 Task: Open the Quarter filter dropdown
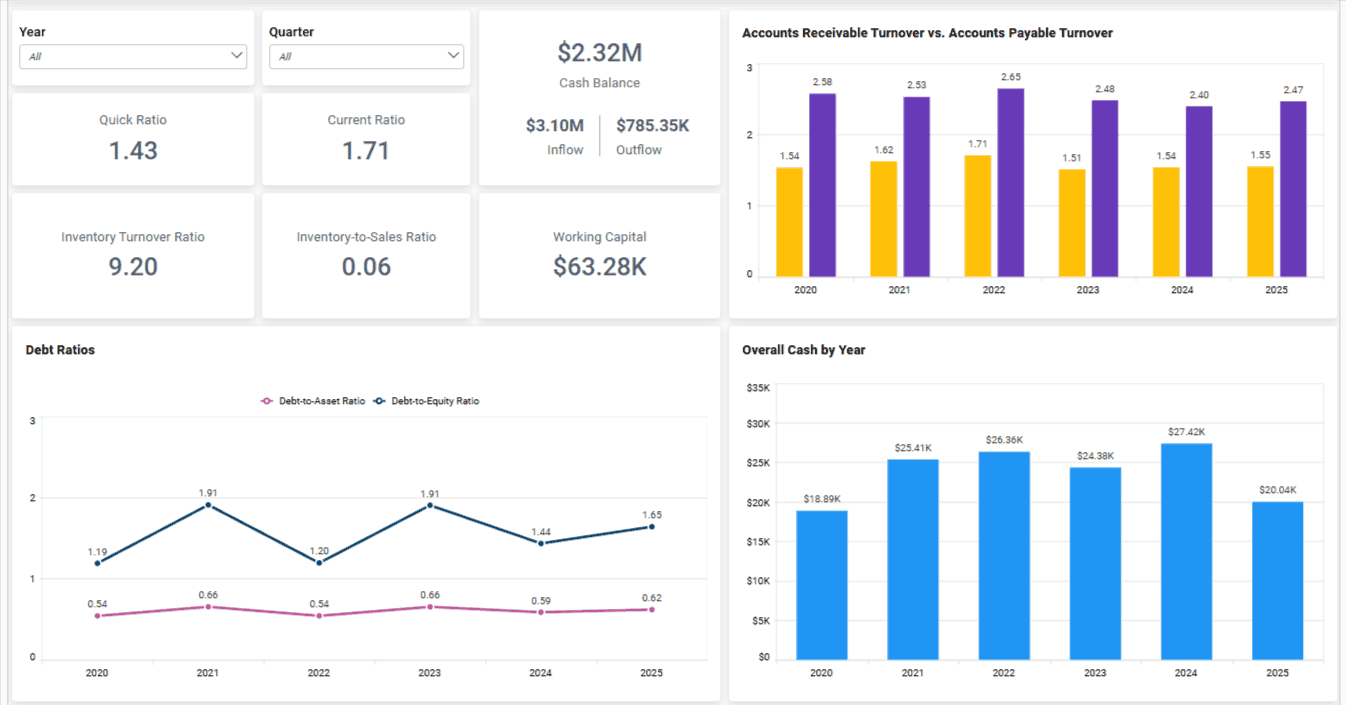pos(366,56)
